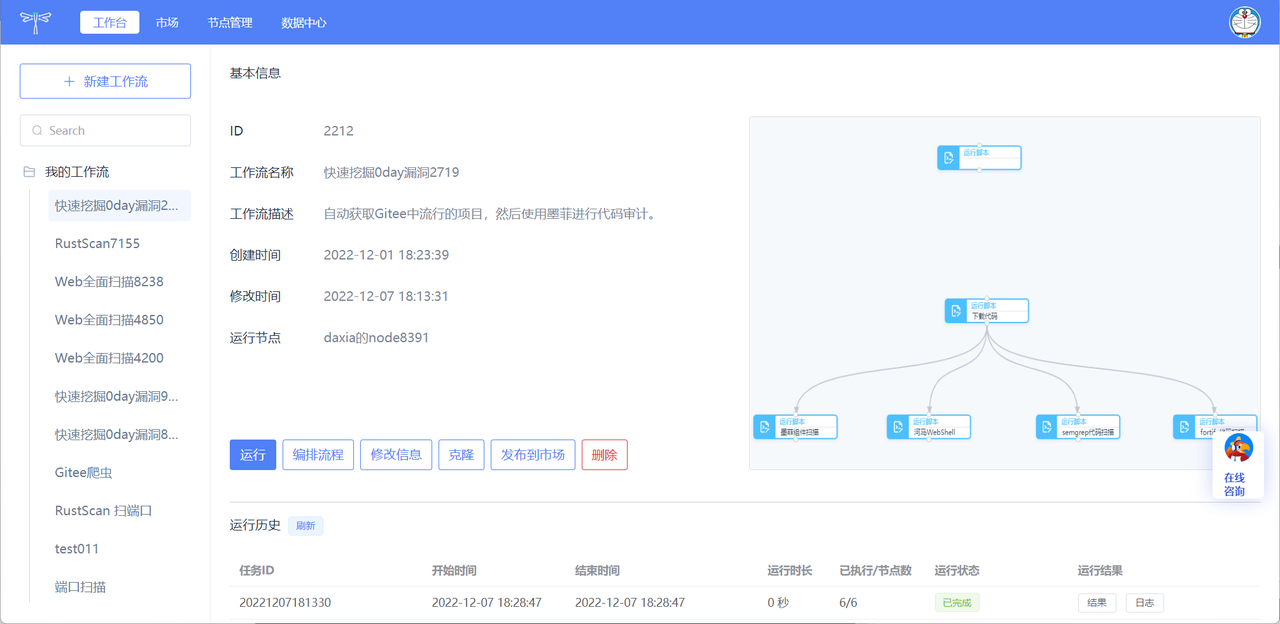Click folder icon beside 我的工作流

[x=29, y=172]
